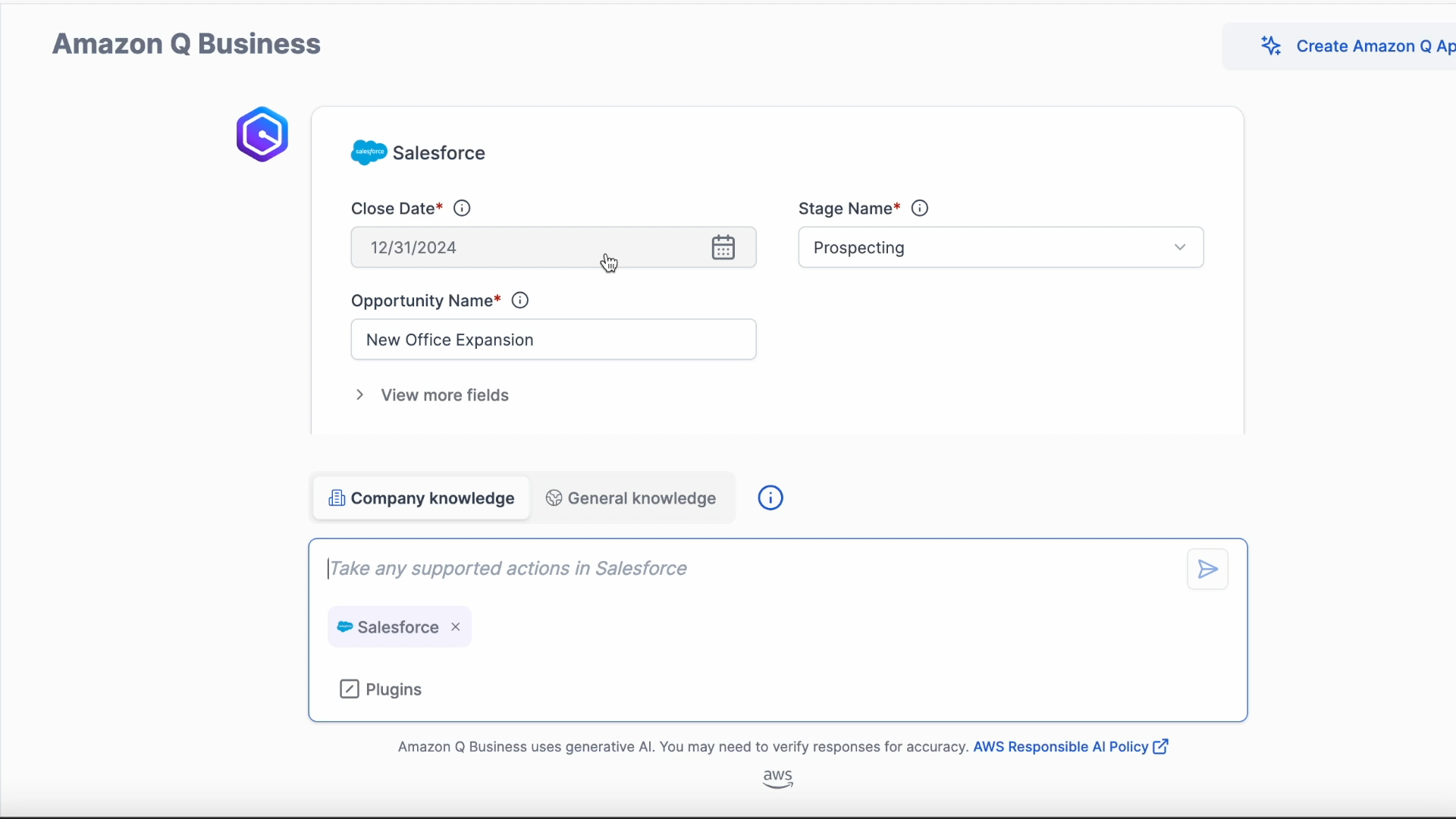Open the Stage Name dropdown
Image resolution: width=1456 pixels, height=819 pixels.
coord(1000,247)
